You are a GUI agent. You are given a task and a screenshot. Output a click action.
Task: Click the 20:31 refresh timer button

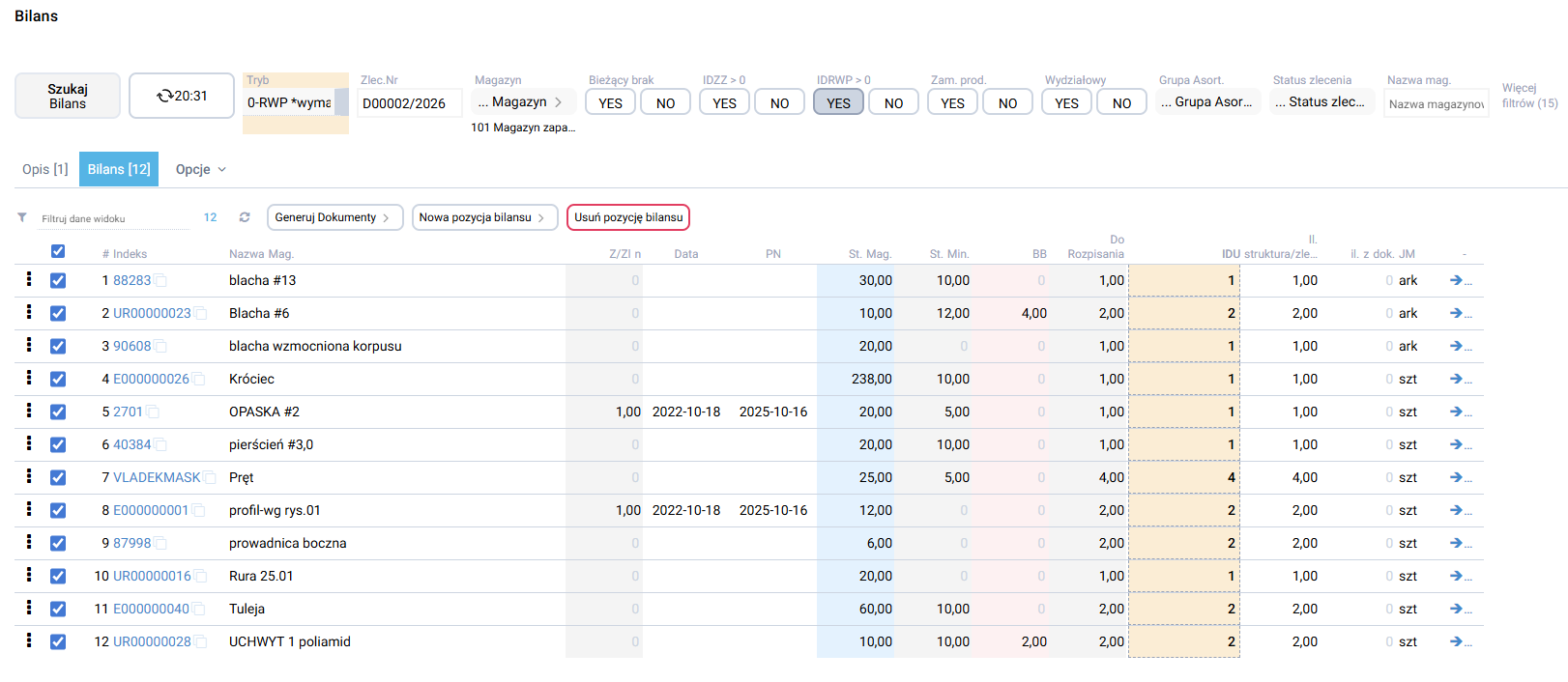click(x=182, y=96)
